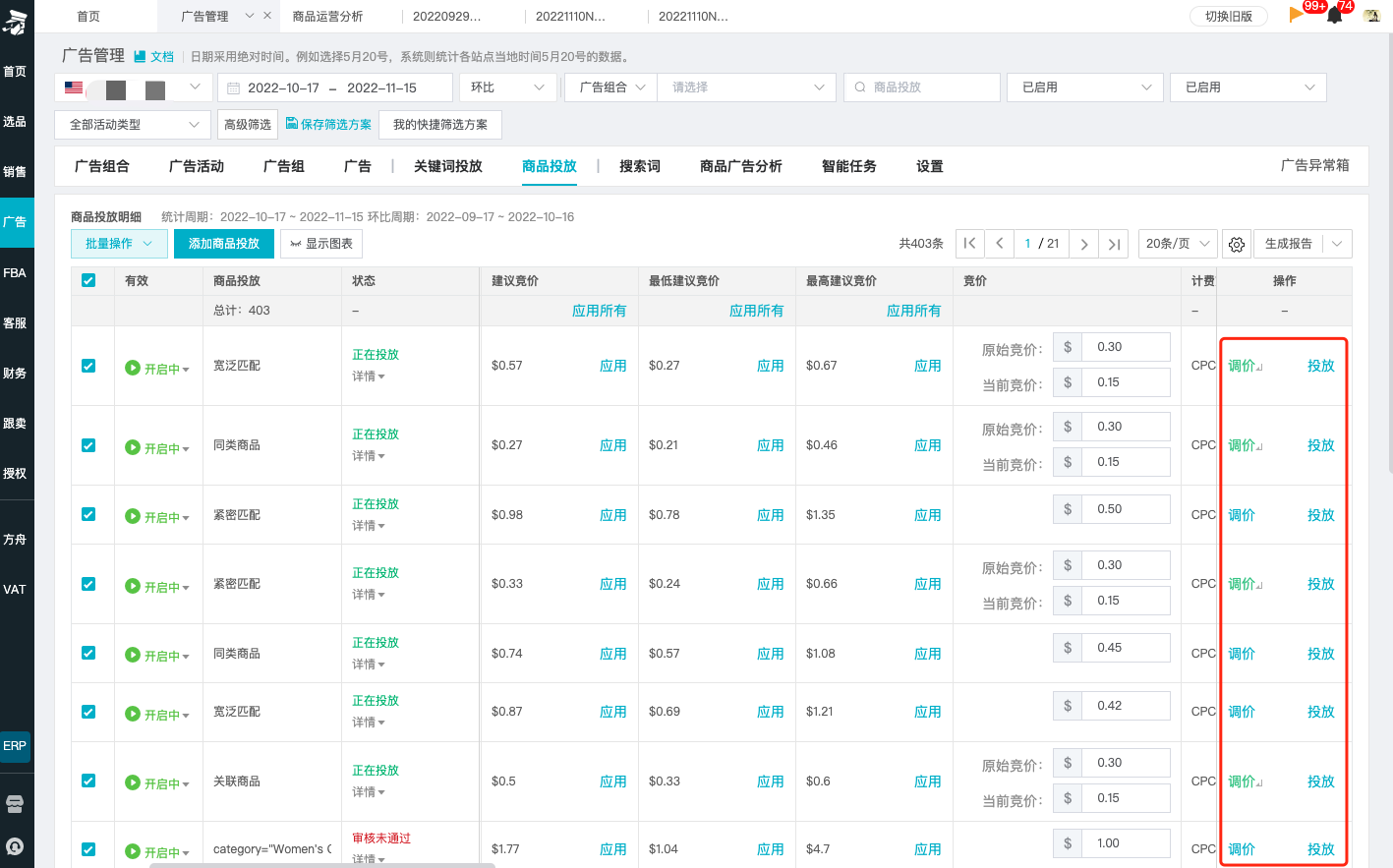Switch to the 商品广告分析 tab
This screenshot has width=1393, height=868.
coord(741,166)
